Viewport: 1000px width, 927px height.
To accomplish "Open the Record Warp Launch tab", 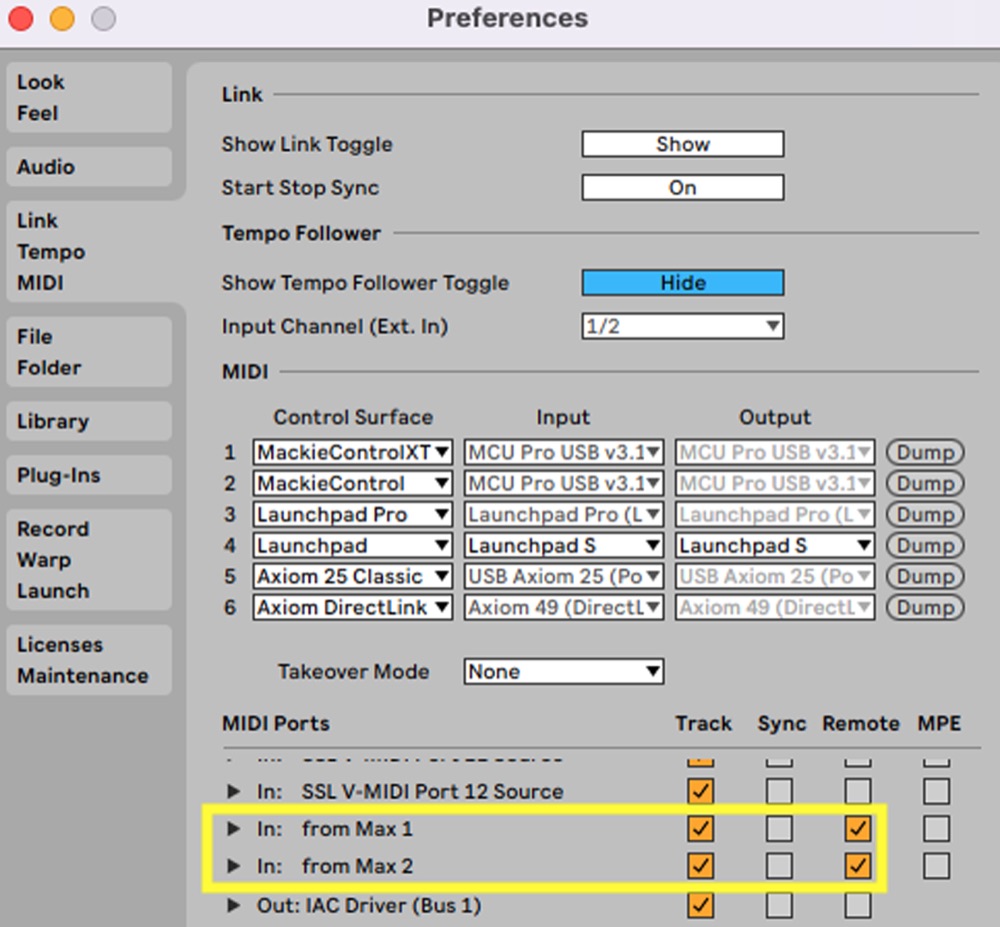I will point(89,559).
